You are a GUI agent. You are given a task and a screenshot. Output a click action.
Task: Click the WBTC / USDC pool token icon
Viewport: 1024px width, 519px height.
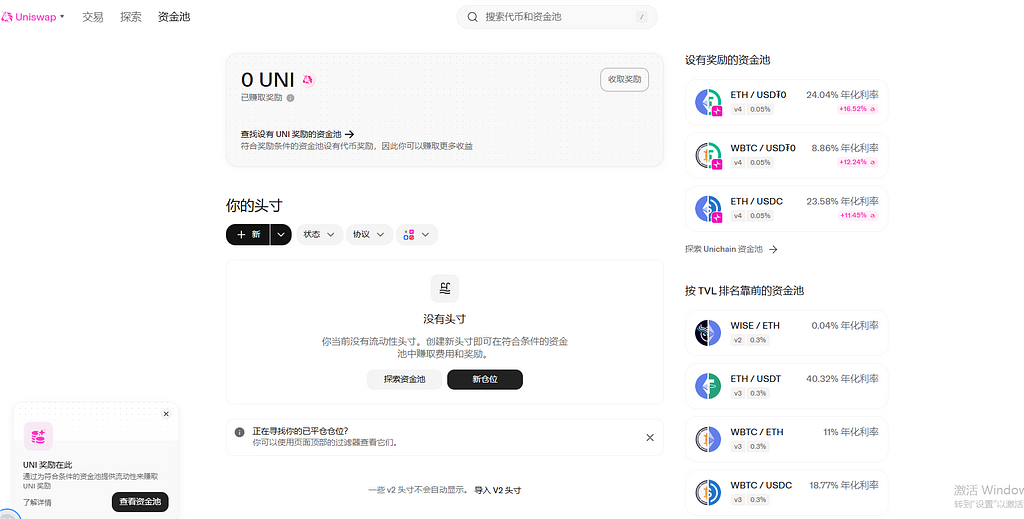click(x=708, y=492)
